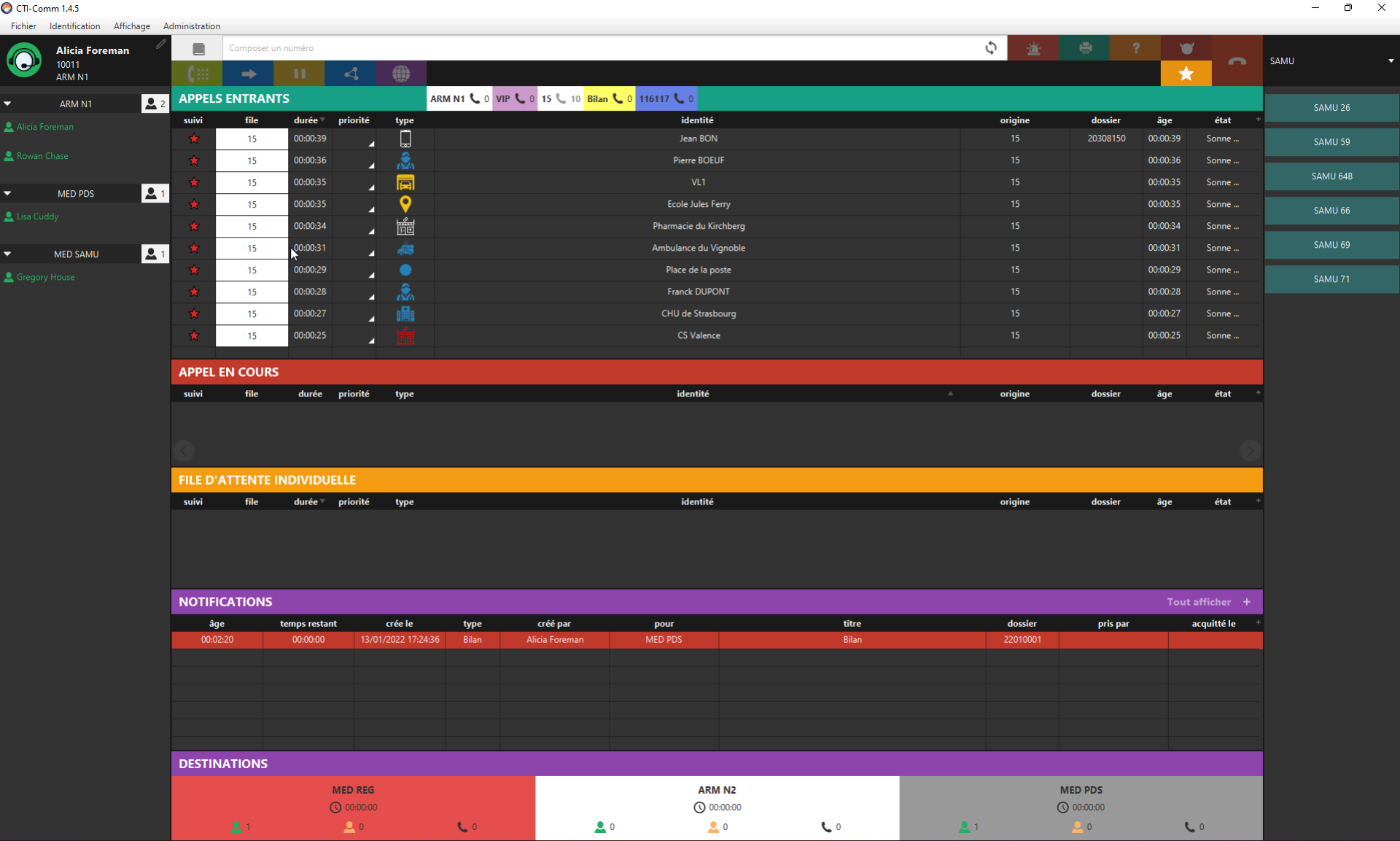Click the SAMU 69 speed-dial button

point(1331,245)
